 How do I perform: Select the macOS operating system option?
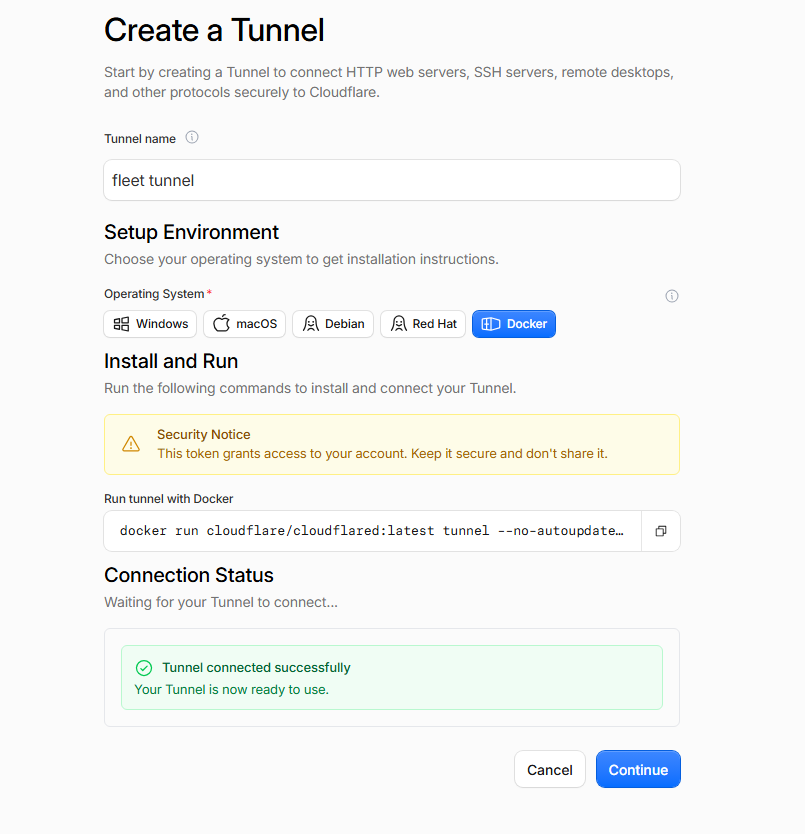click(244, 324)
